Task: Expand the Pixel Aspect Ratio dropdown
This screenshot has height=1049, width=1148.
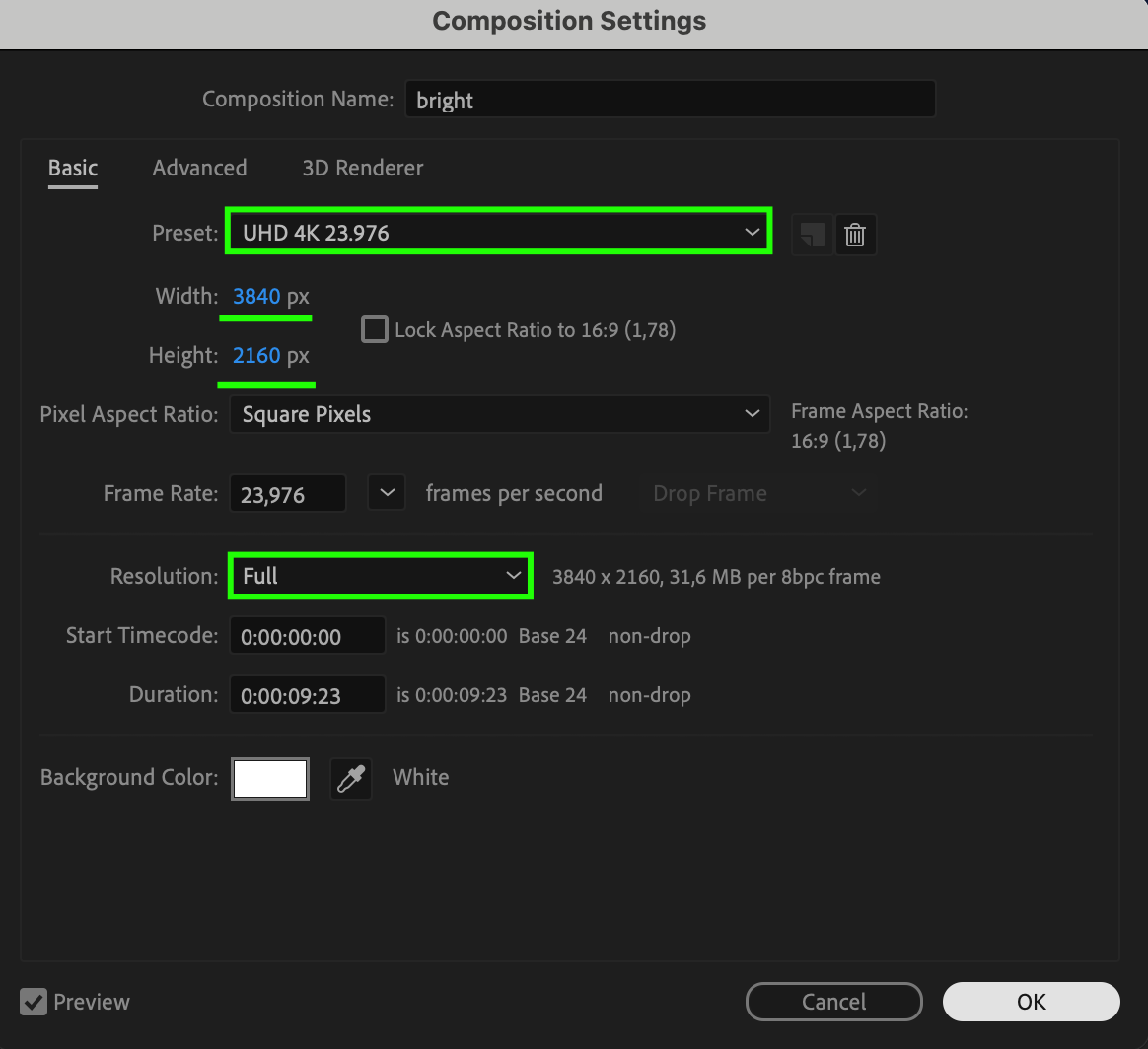Action: pos(499,414)
